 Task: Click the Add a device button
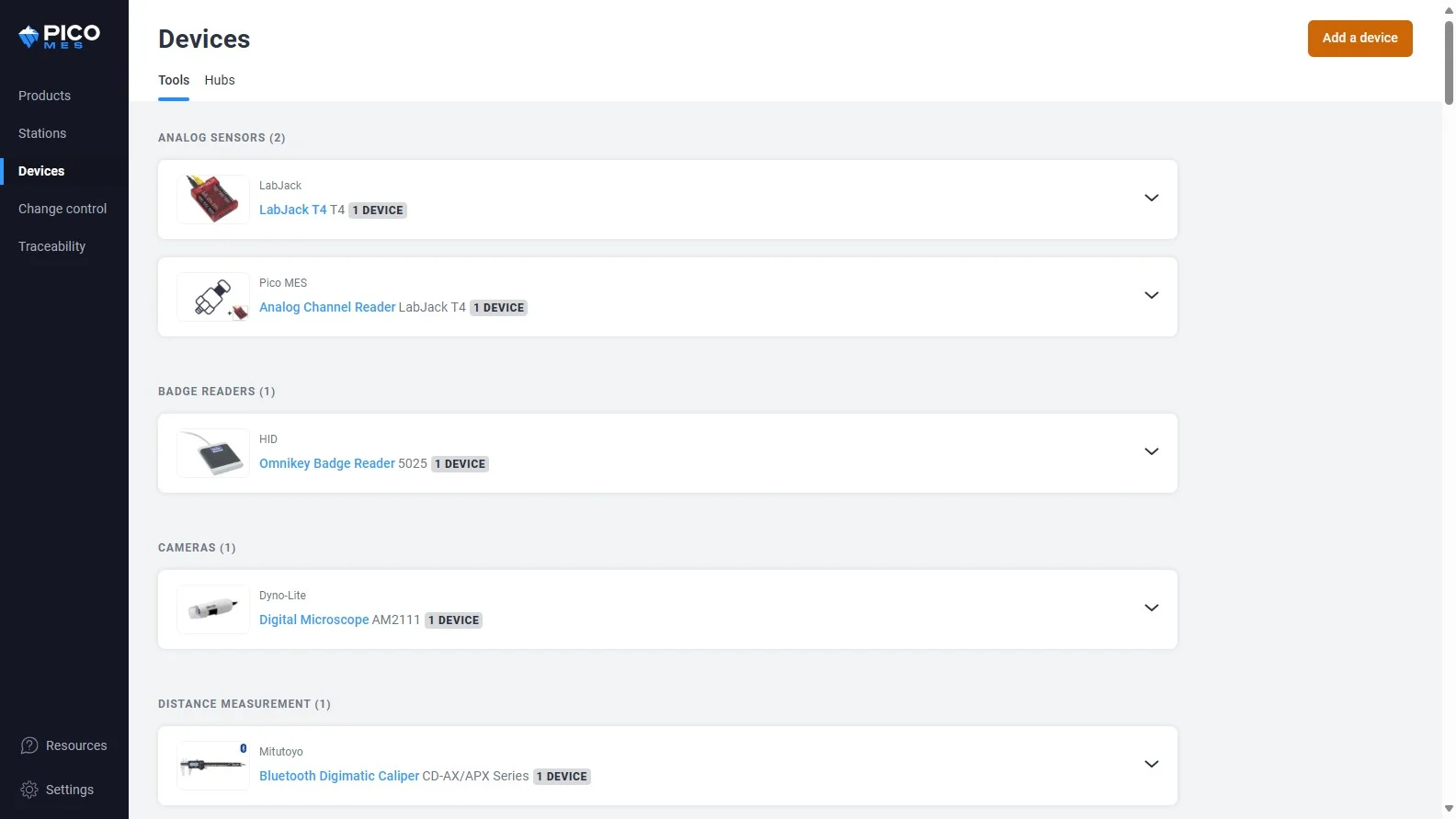click(1359, 39)
